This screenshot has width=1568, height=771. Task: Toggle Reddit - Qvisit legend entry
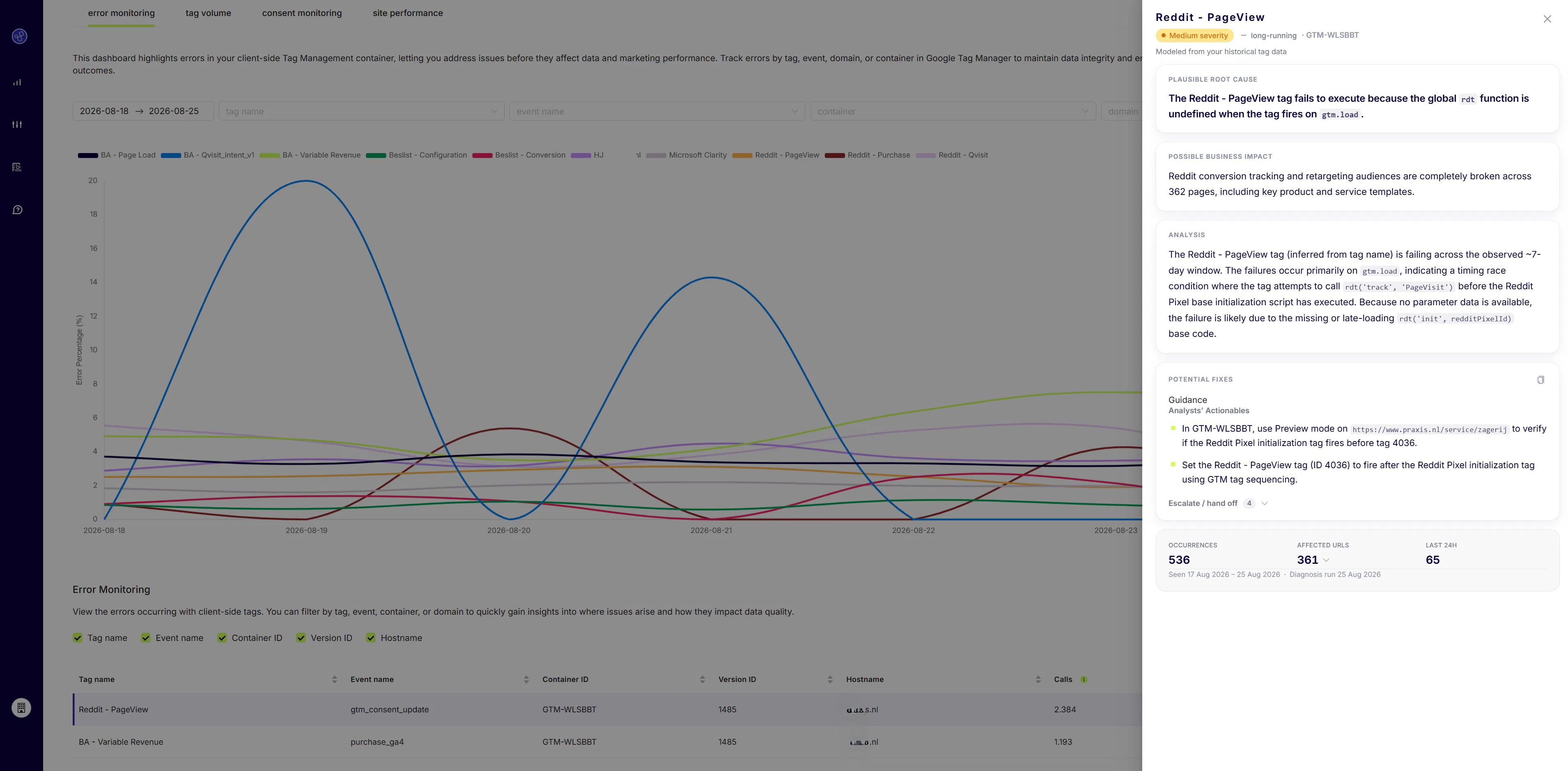(952, 155)
